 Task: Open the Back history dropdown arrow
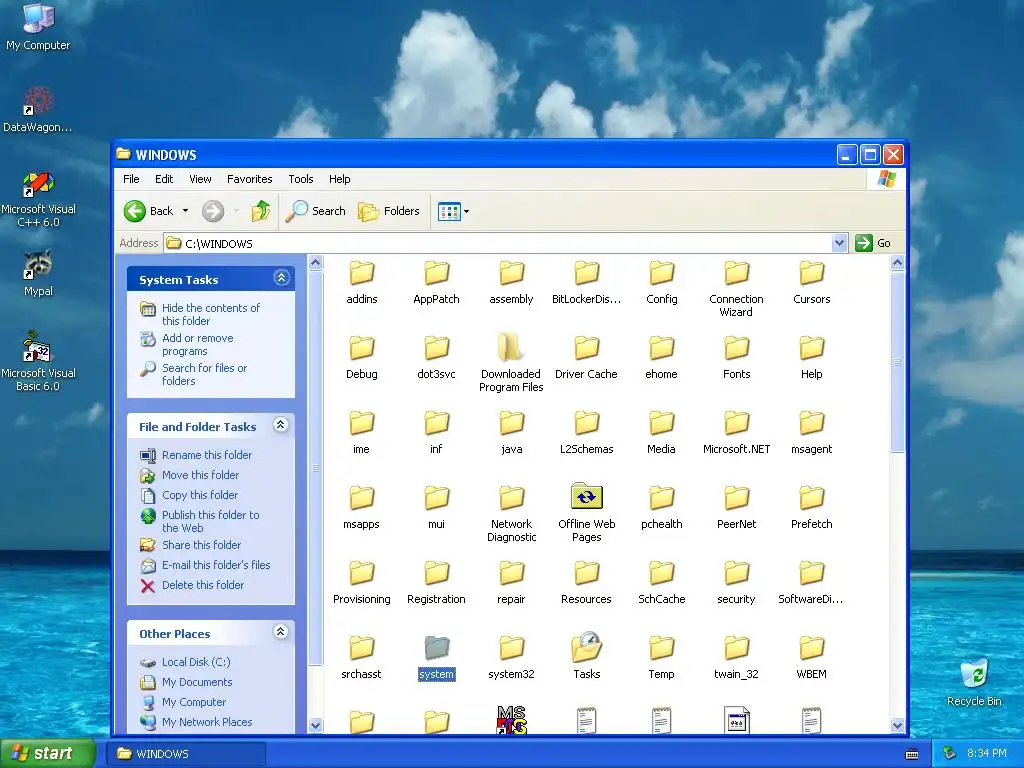tap(185, 211)
